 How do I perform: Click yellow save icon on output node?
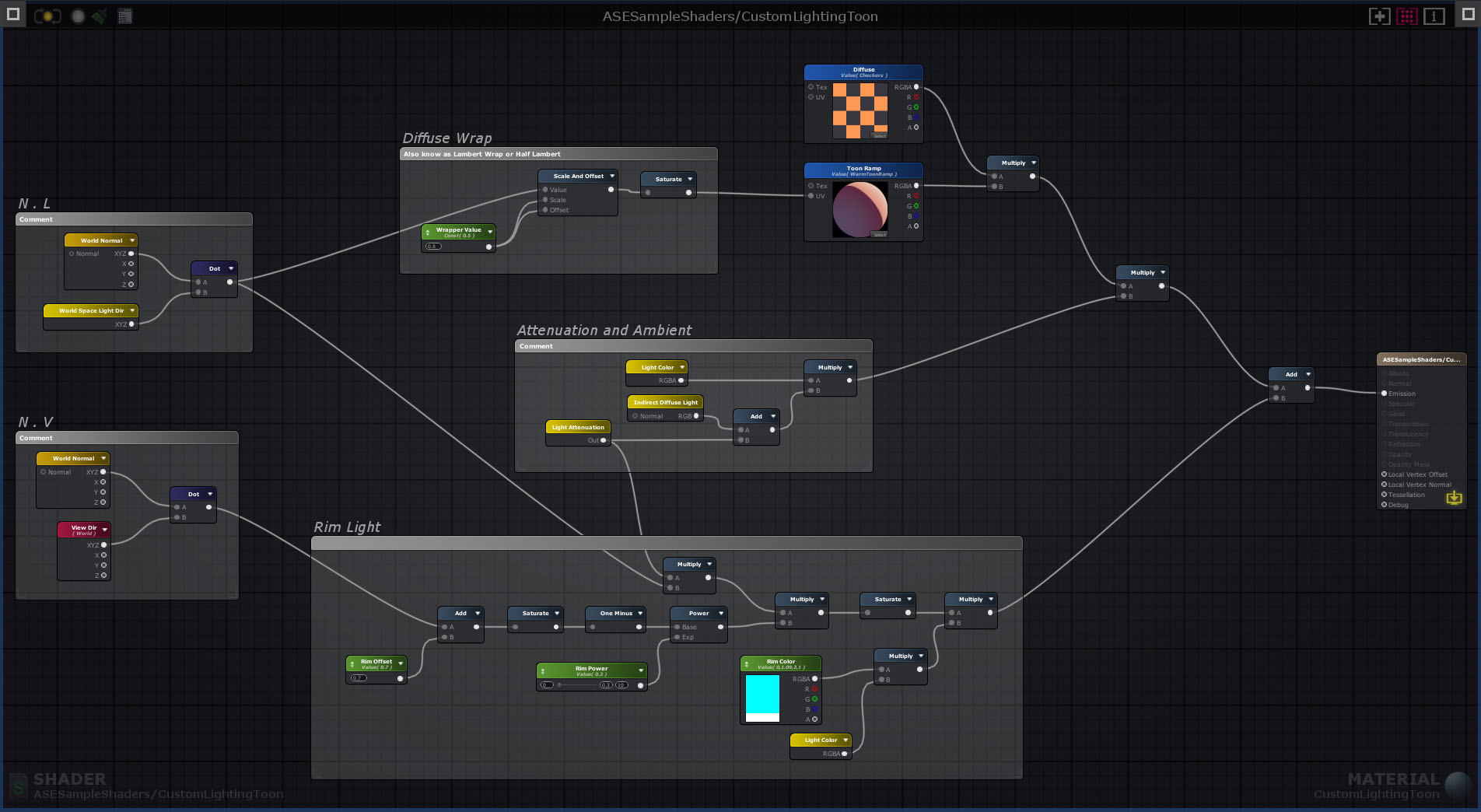click(1453, 498)
